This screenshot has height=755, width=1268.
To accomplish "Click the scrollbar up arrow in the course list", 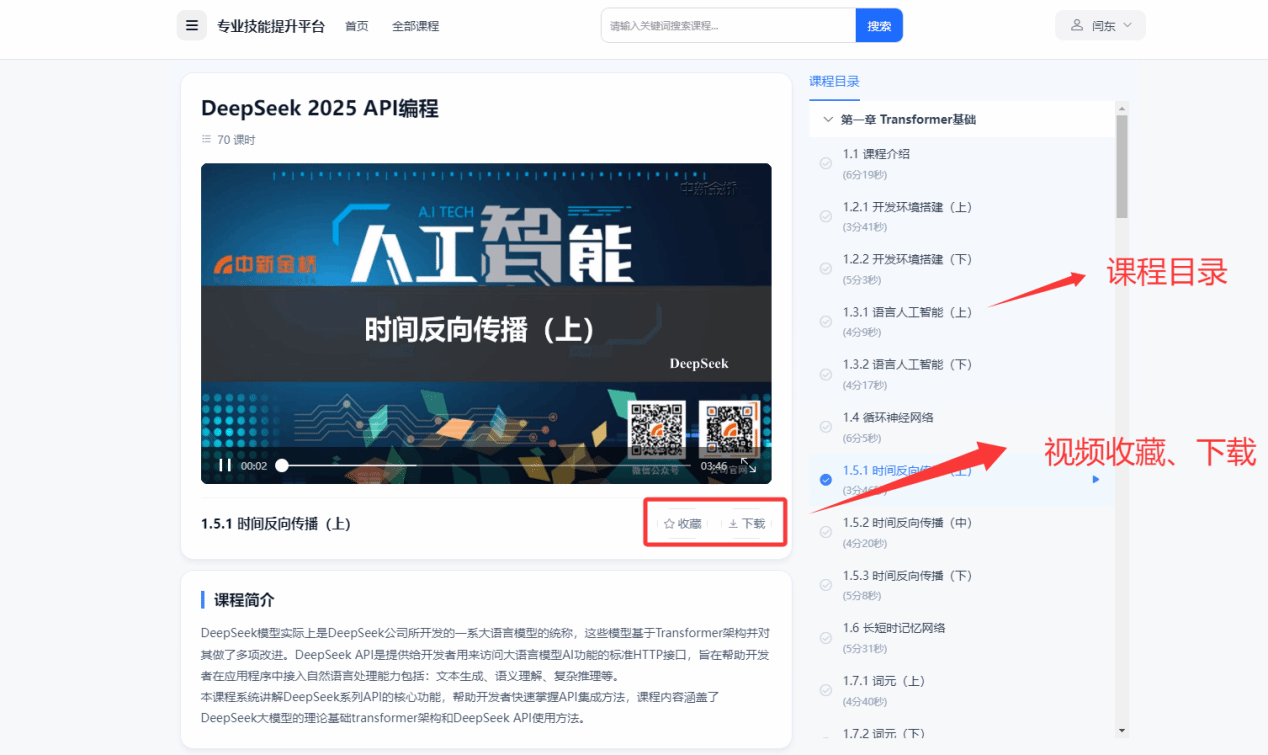I will (1122, 108).
